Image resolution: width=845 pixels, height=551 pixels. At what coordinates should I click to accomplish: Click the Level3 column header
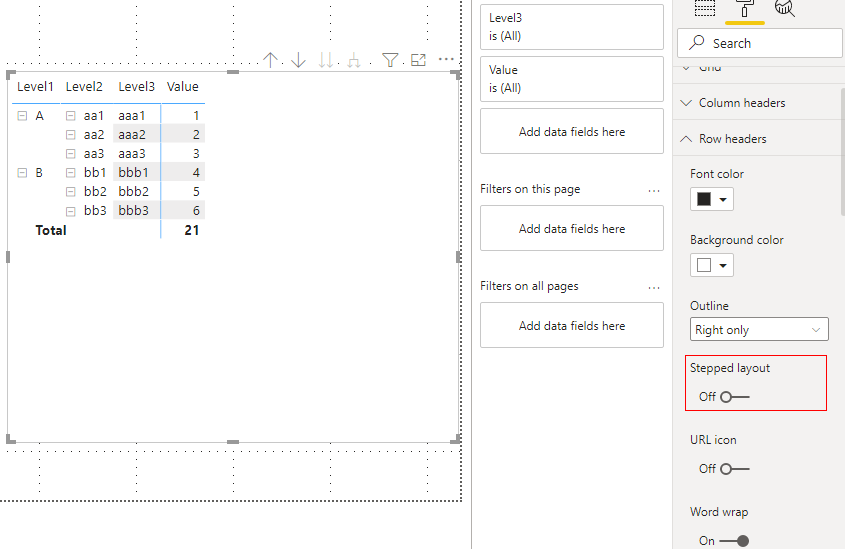(136, 87)
